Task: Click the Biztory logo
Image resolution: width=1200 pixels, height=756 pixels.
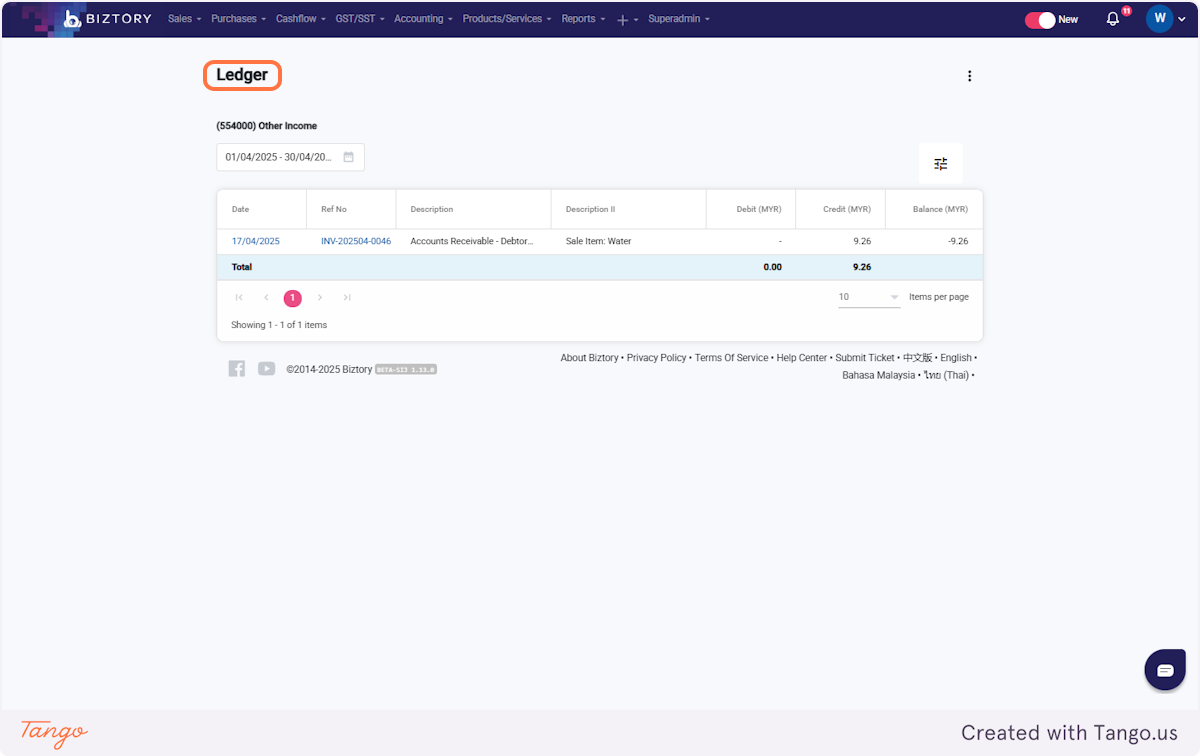Action: [107, 19]
